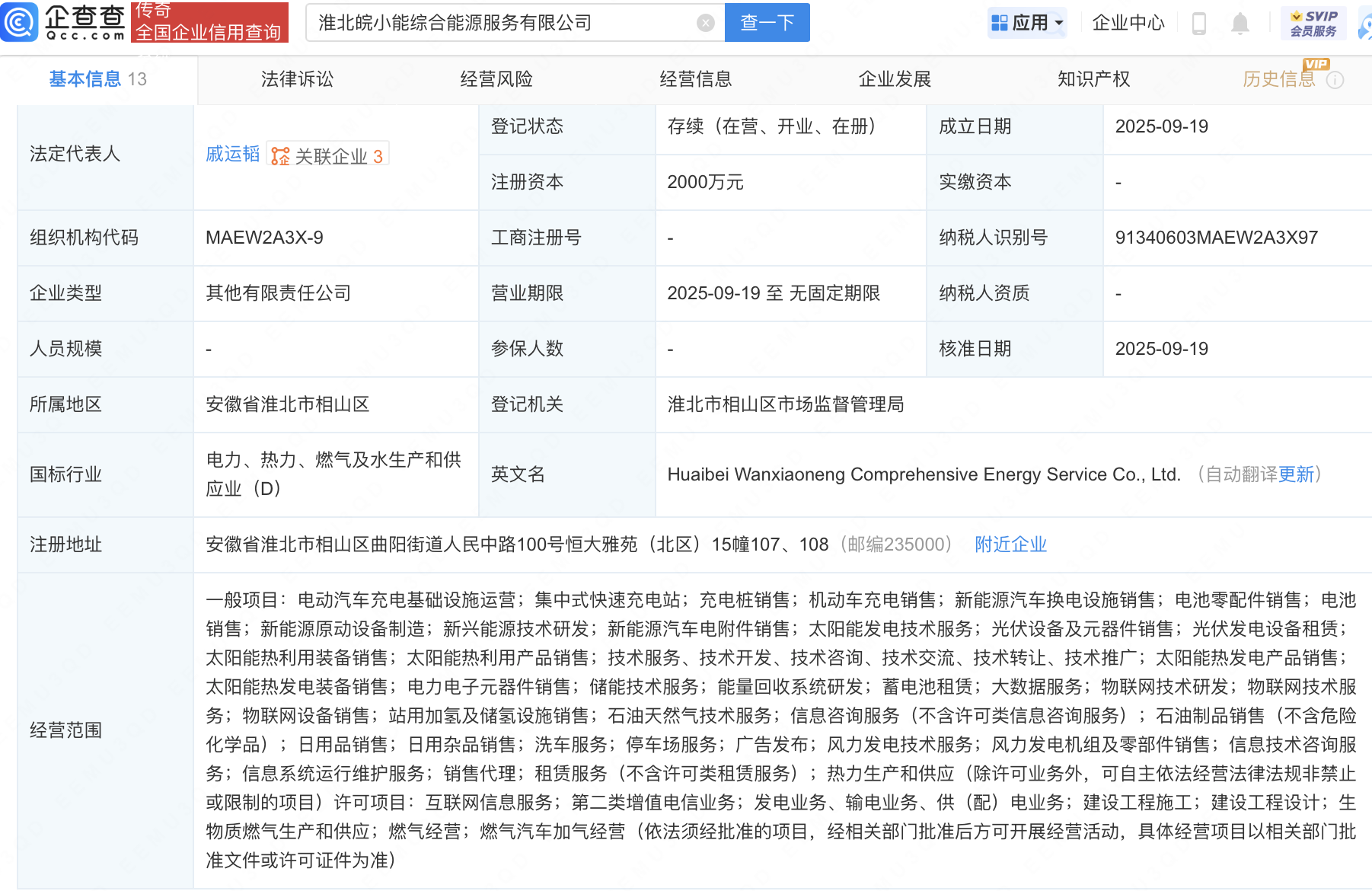
Task: Open 关联企业 related companies badge
Action: click(x=328, y=155)
